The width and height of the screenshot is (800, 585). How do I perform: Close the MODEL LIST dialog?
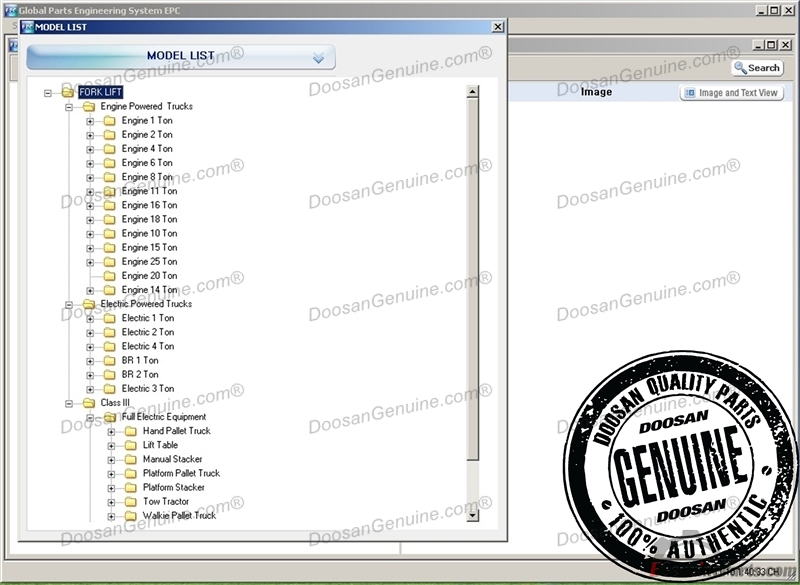[x=497, y=27]
